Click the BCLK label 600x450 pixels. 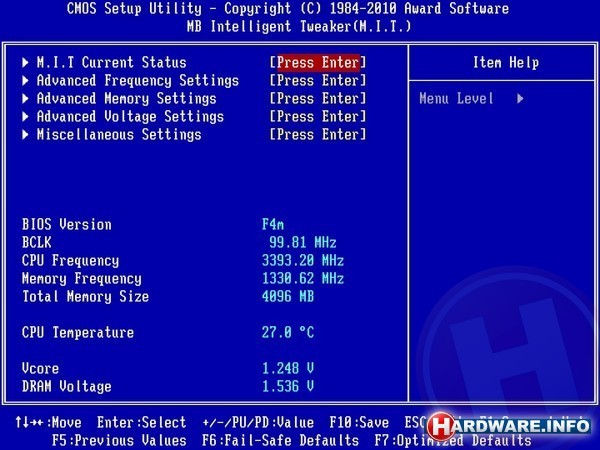[37, 242]
